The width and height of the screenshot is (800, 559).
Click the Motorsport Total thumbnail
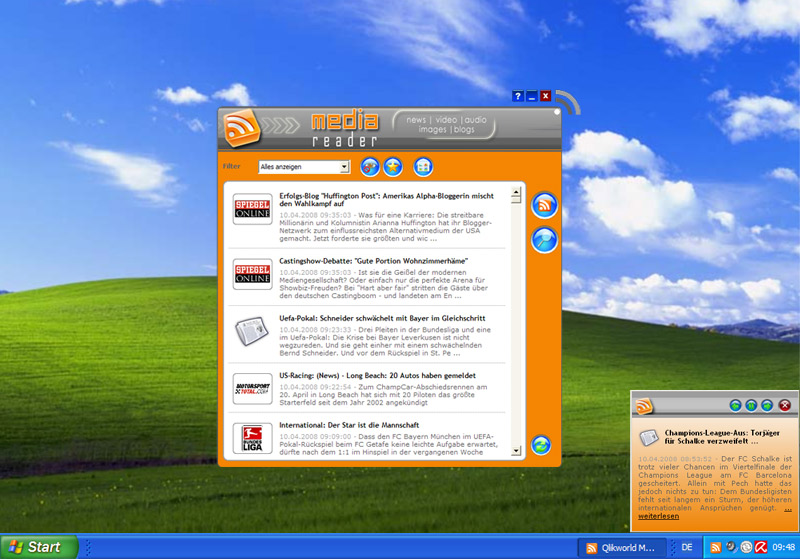[253, 389]
